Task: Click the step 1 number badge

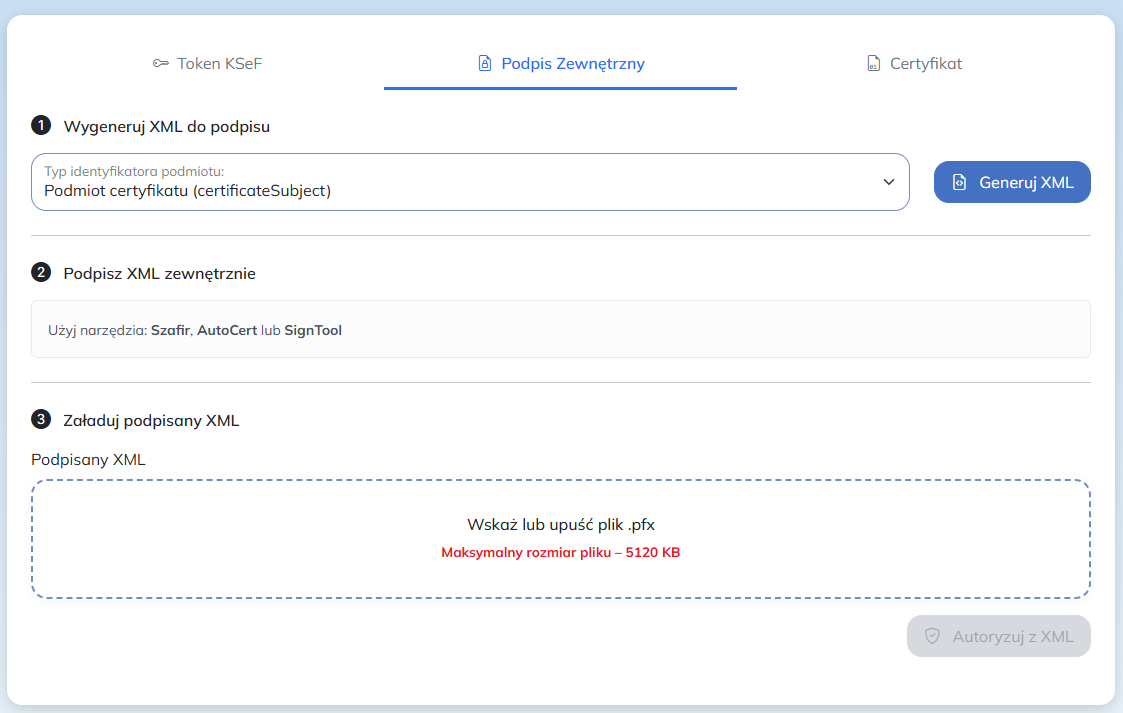Action: 41,126
